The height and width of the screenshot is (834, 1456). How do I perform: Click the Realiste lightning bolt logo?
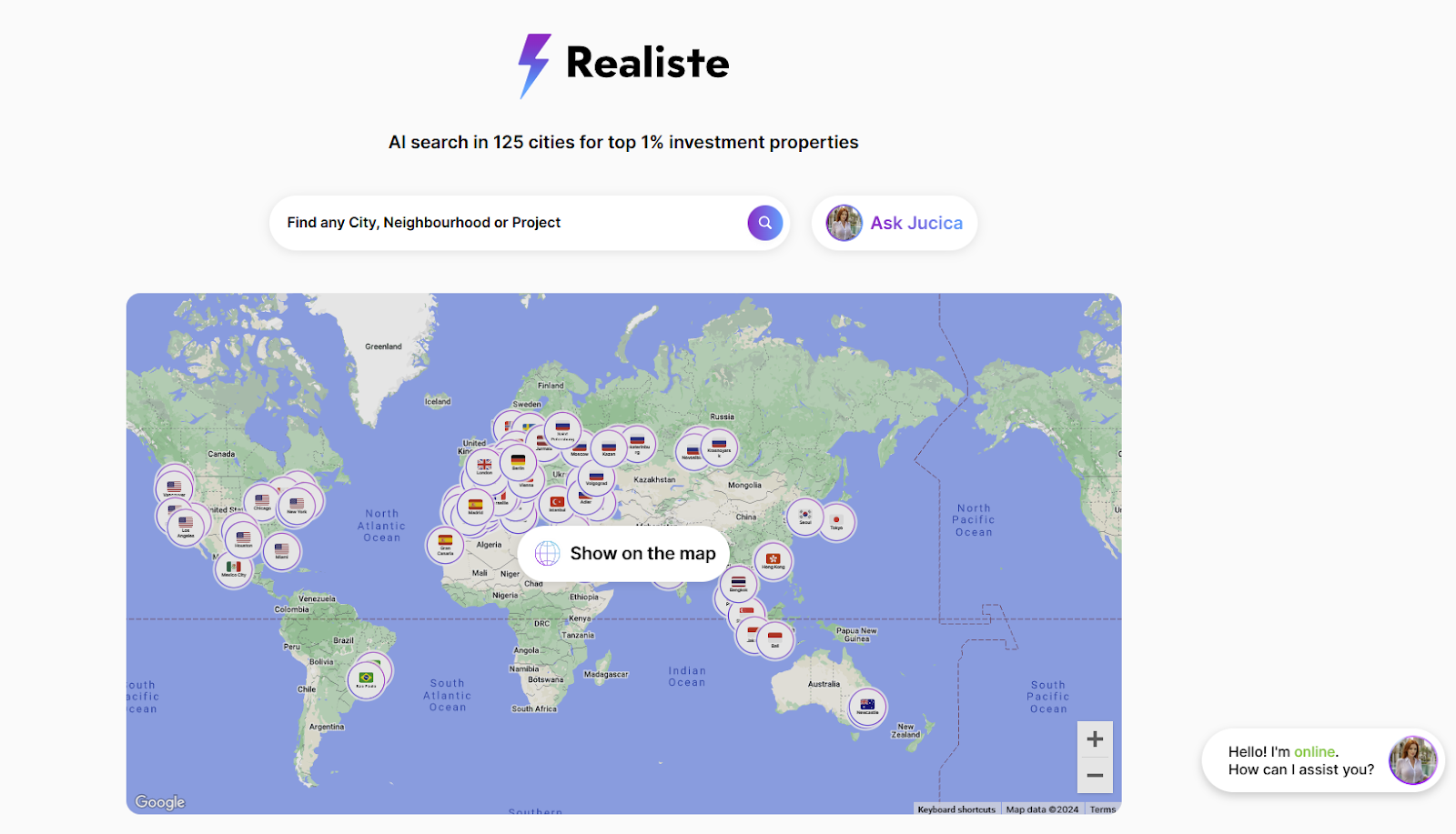(534, 65)
